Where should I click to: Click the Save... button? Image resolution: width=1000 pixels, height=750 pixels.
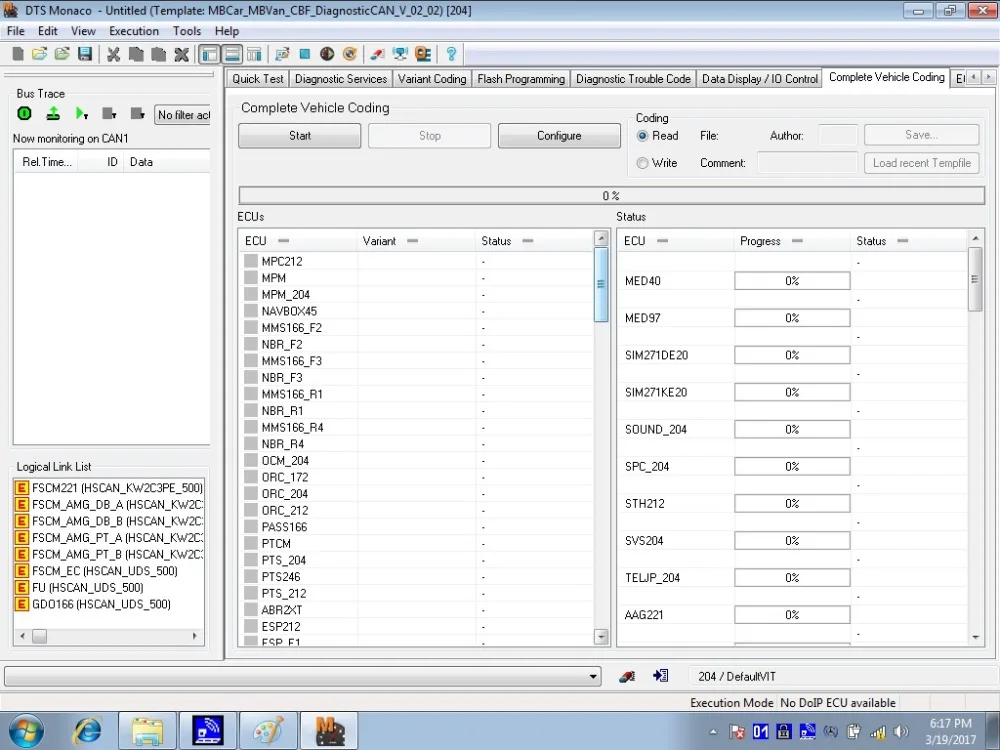tap(921, 135)
